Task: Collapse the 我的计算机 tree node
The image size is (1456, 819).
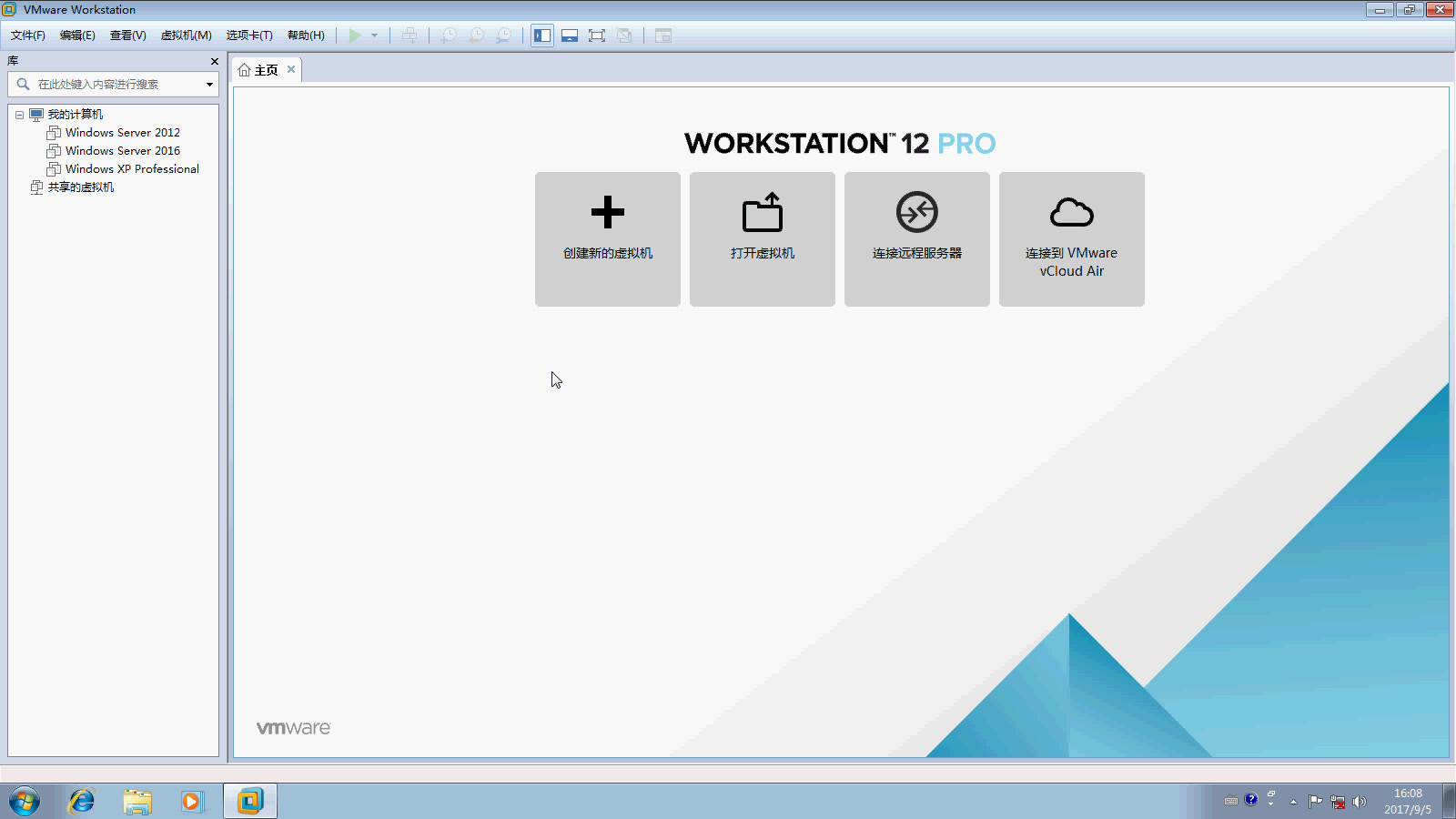Action: click(19, 115)
